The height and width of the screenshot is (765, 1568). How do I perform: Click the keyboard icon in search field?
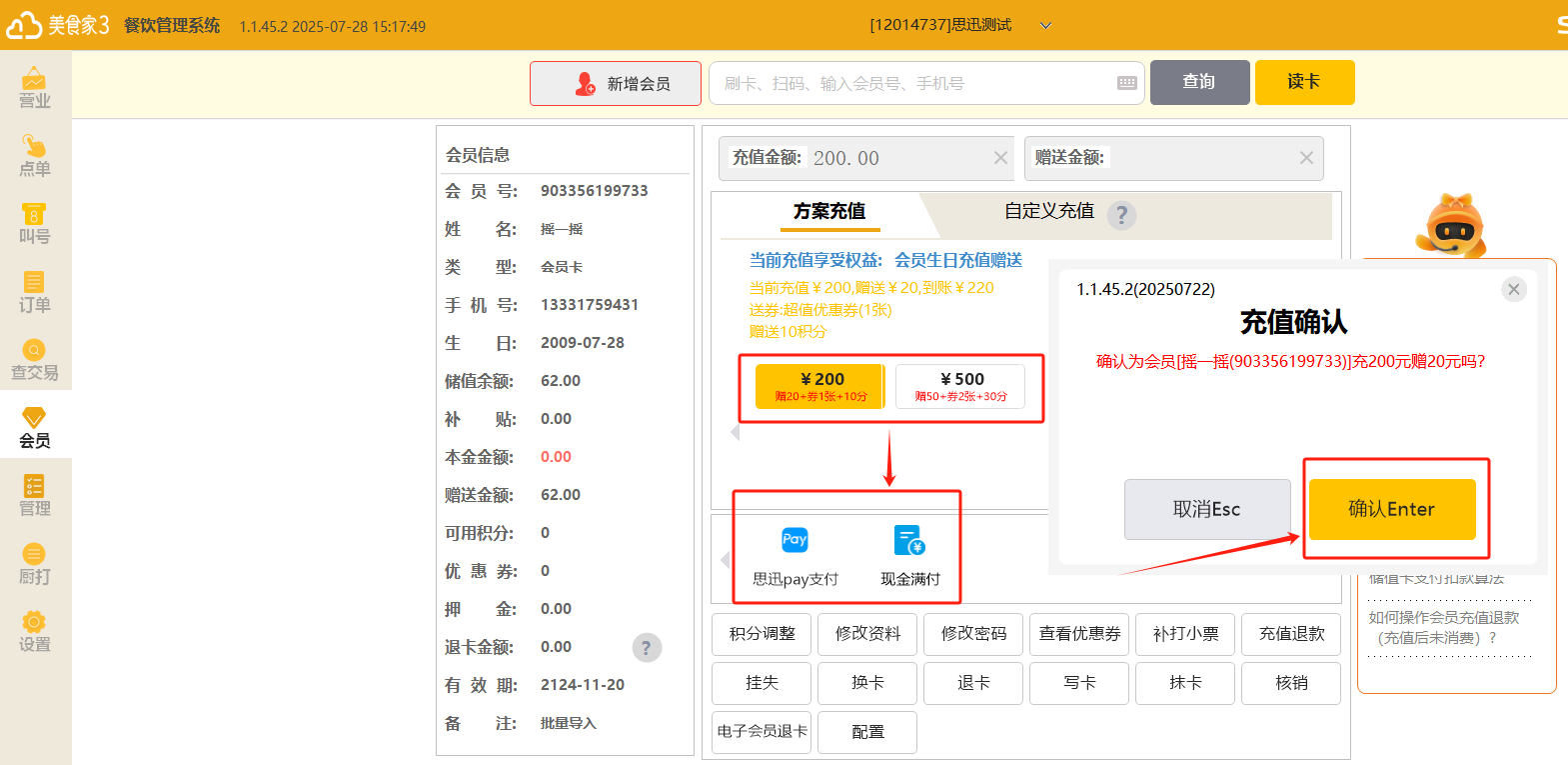point(1126,83)
